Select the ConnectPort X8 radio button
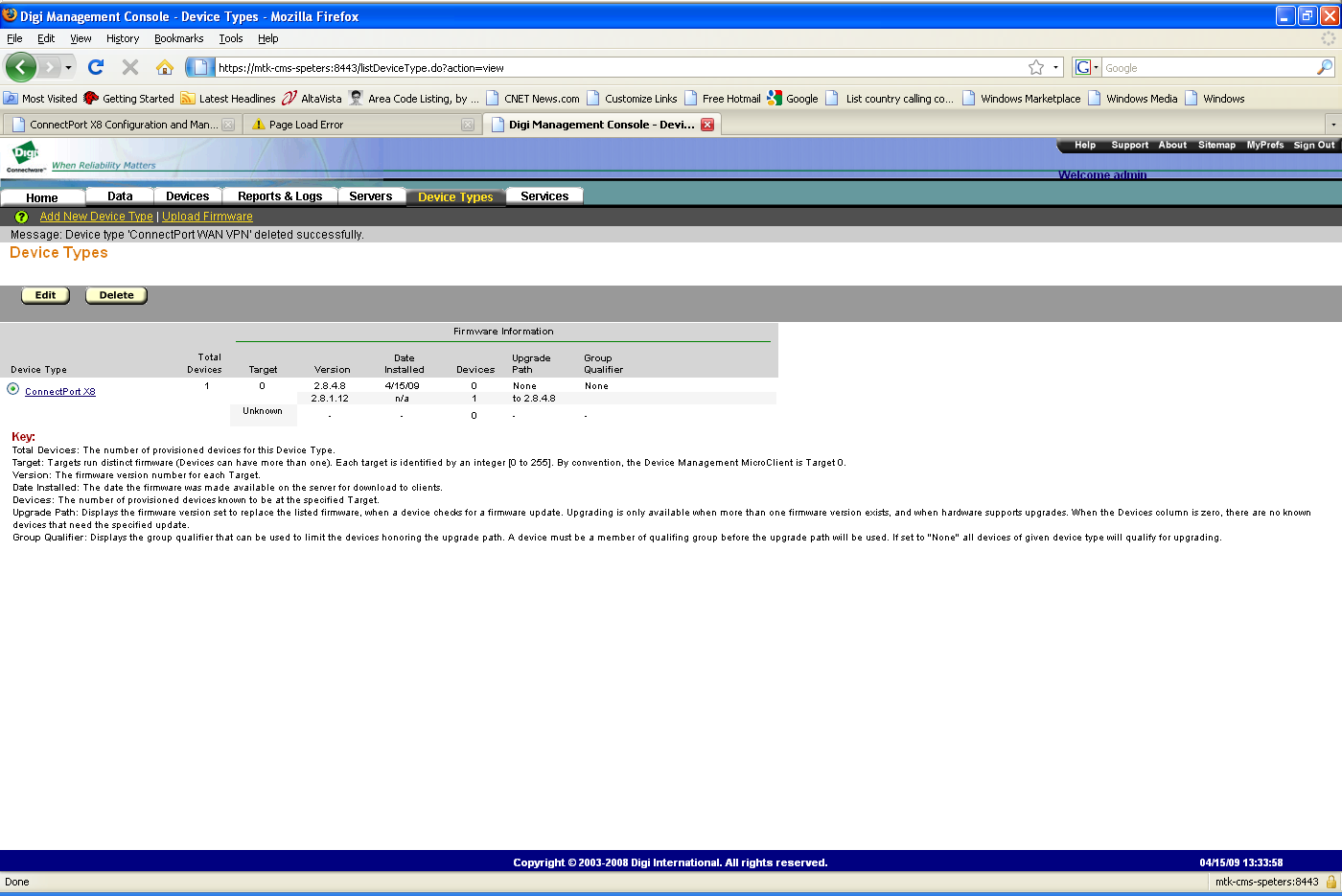Image resolution: width=1342 pixels, height=896 pixels. coord(13,389)
